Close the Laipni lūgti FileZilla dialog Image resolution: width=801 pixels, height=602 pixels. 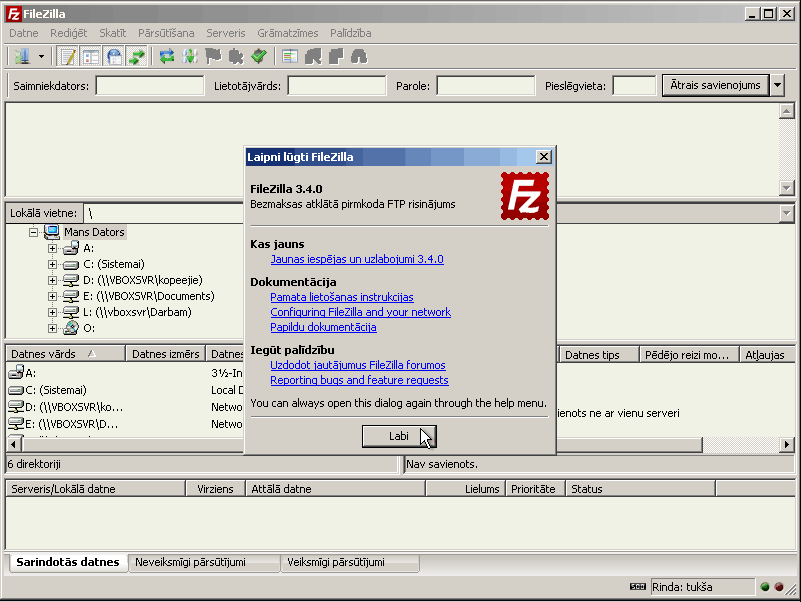(544, 156)
